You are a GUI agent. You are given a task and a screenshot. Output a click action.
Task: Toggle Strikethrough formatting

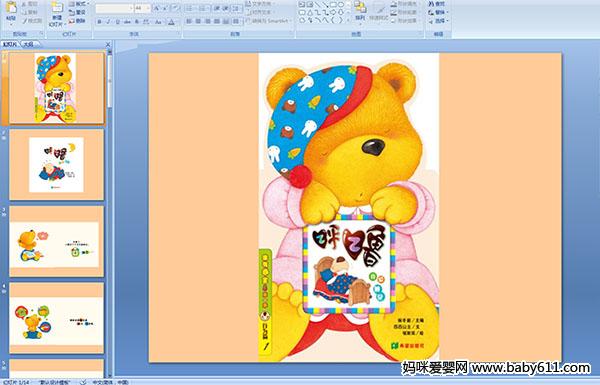127,22
